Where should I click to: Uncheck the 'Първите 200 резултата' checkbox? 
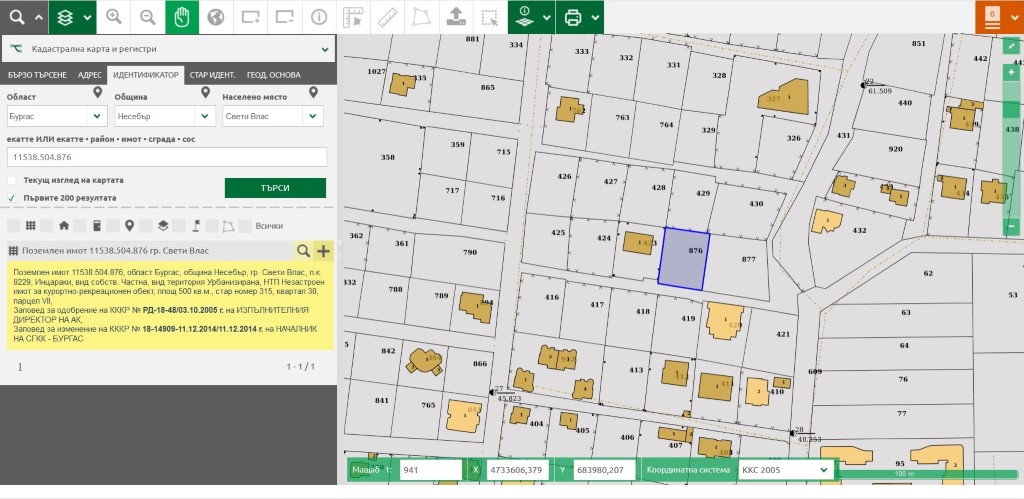click(13, 198)
